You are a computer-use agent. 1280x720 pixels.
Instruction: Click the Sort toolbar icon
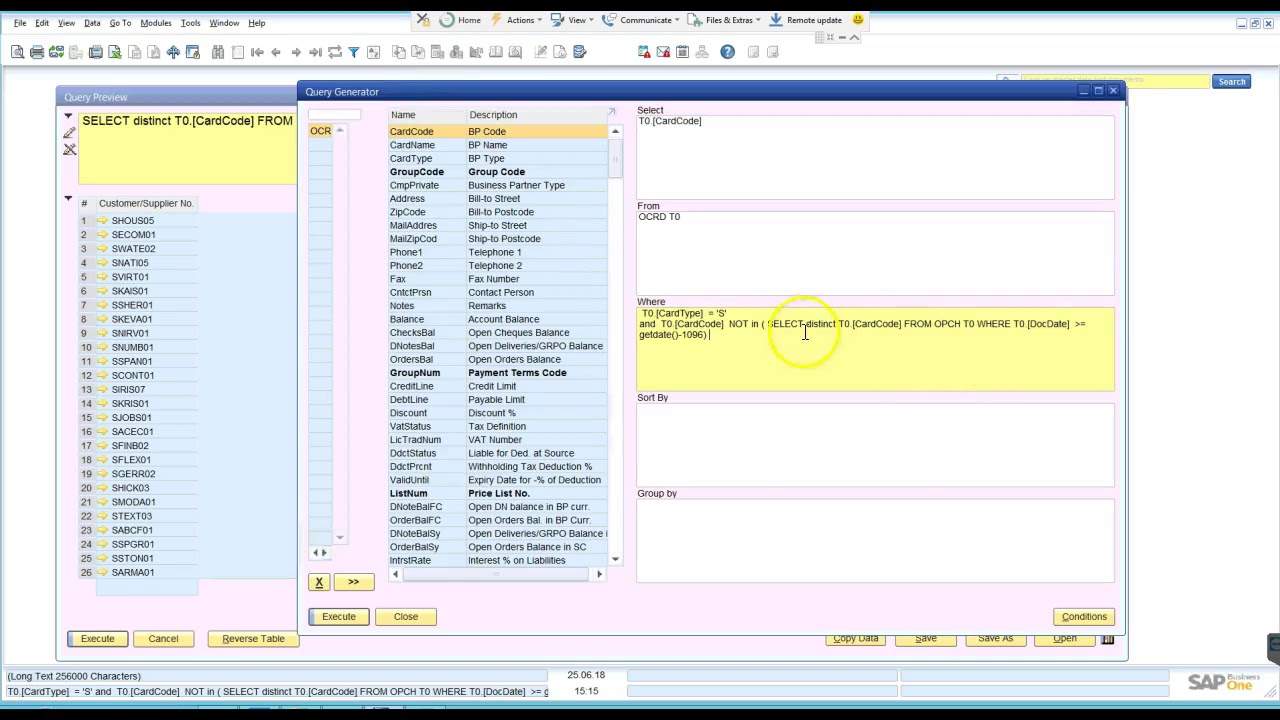pos(373,52)
